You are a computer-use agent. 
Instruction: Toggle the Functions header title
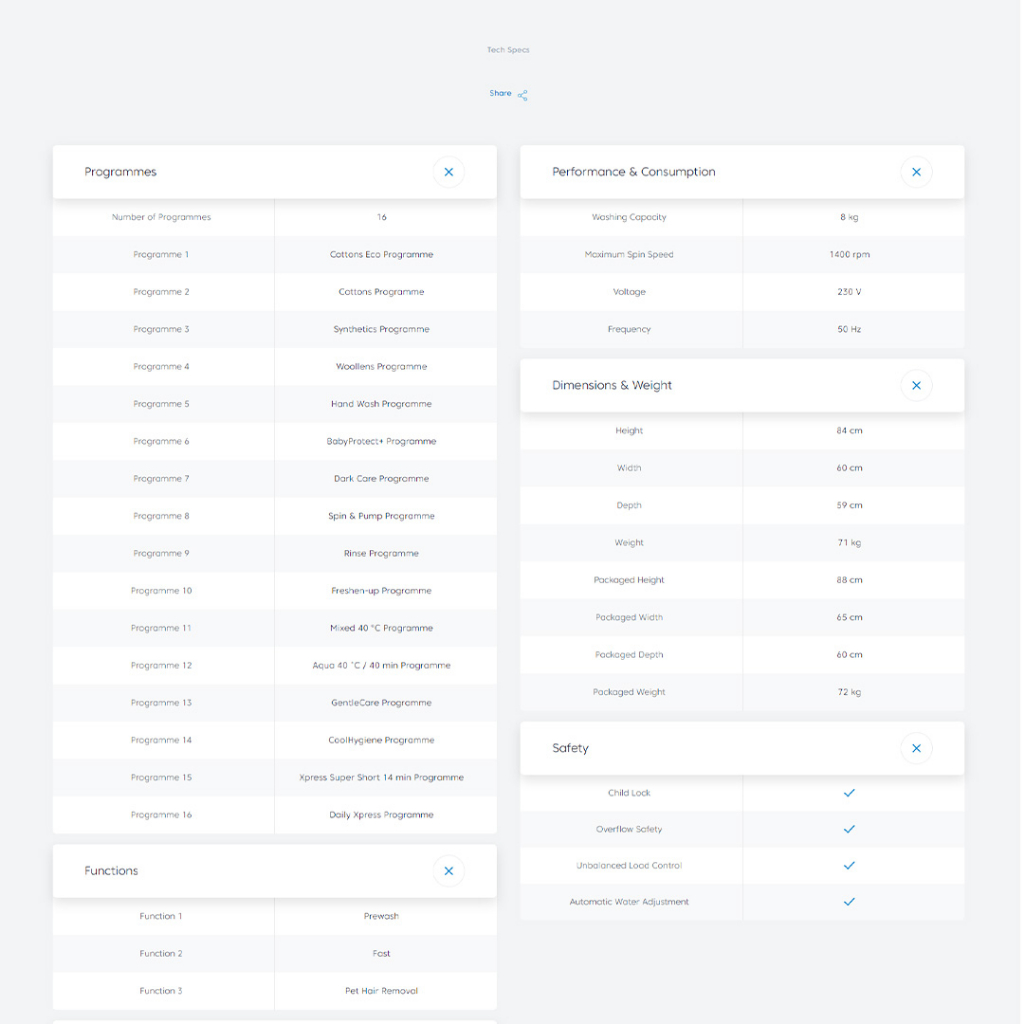pyautogui.click(x=111, y=871)
